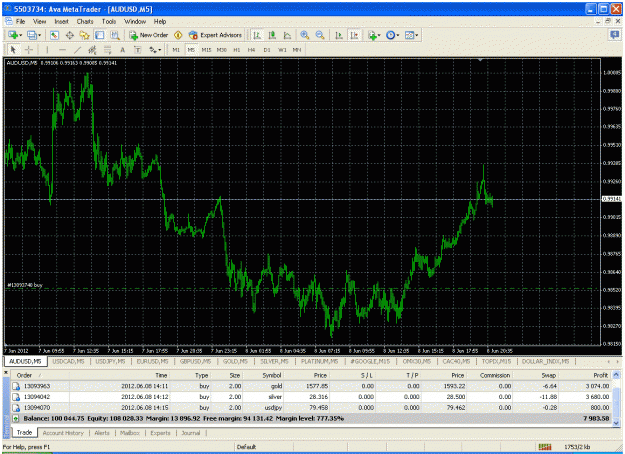Switch to H4 timeframe
Screen dimensions: 625x454
click(251, 50)
